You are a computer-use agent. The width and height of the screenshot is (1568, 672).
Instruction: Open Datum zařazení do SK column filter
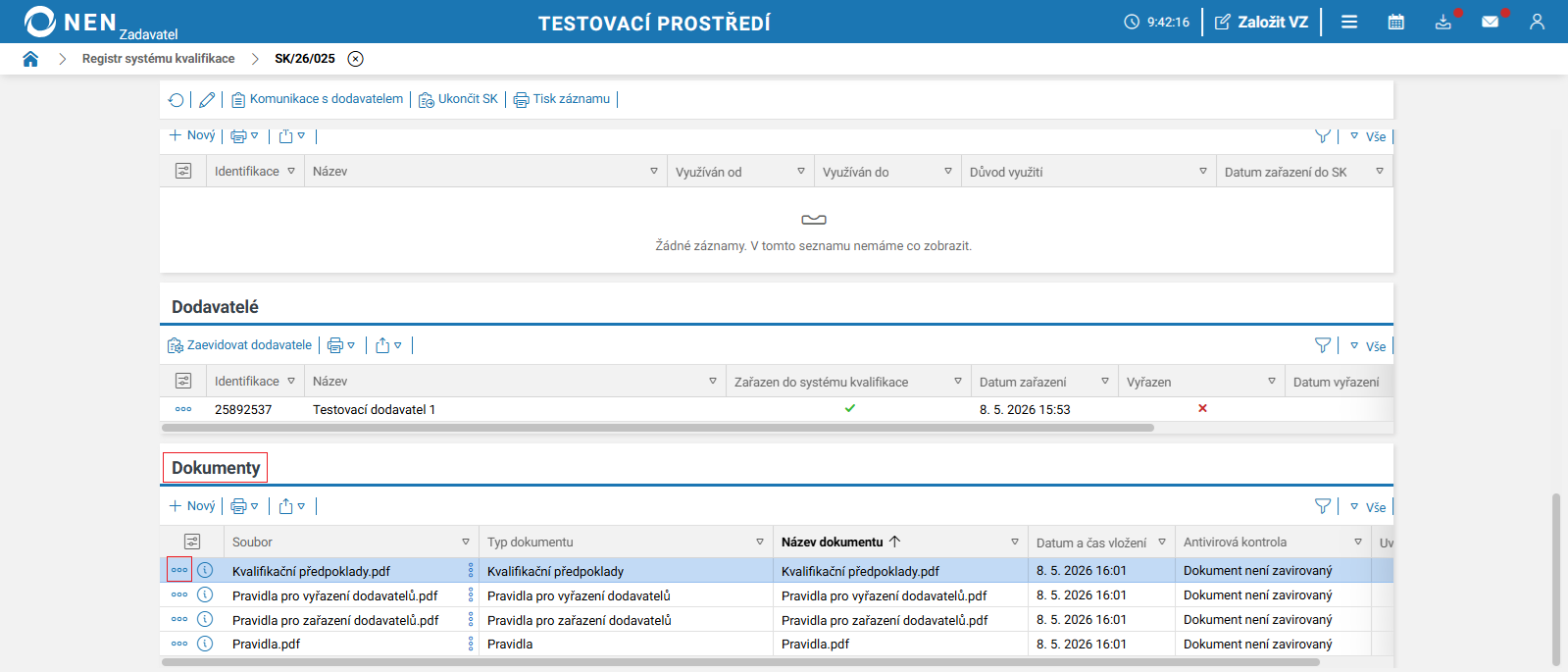[1380, 171]
